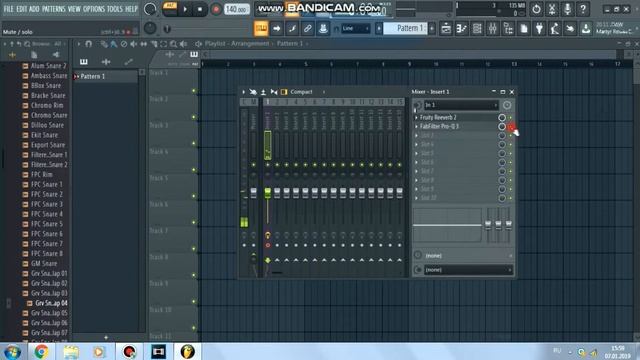Screen dimensions: 640x360
Task: Open empty Slot 3 arrow
Action: 416,136
